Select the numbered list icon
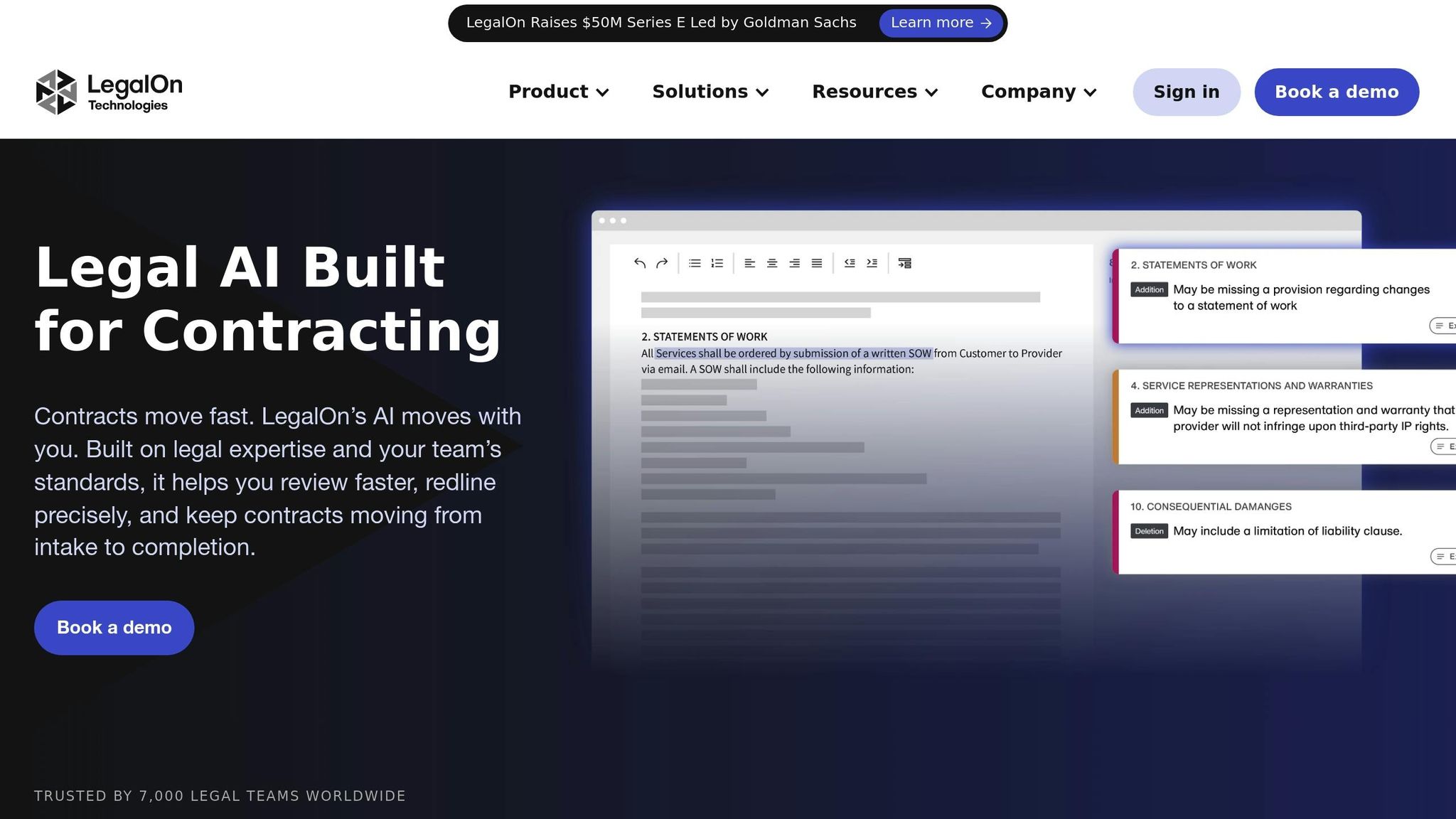 tap(717, 263)
